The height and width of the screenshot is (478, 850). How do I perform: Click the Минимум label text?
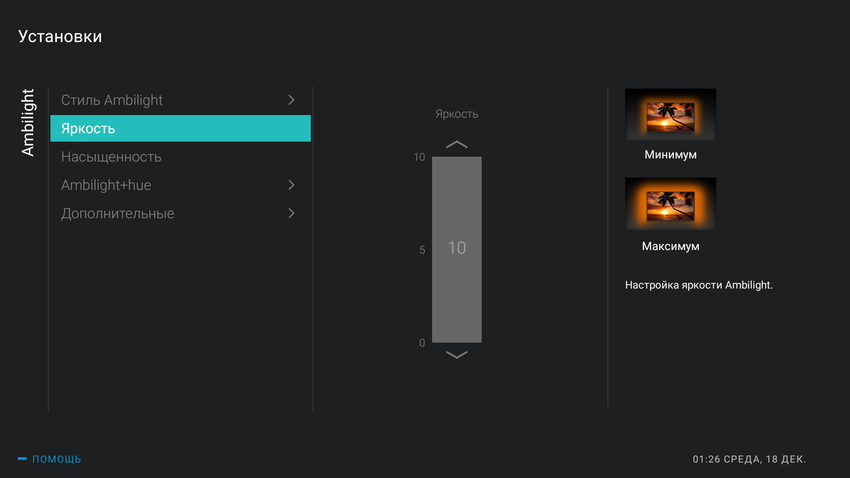click(670, 155)
